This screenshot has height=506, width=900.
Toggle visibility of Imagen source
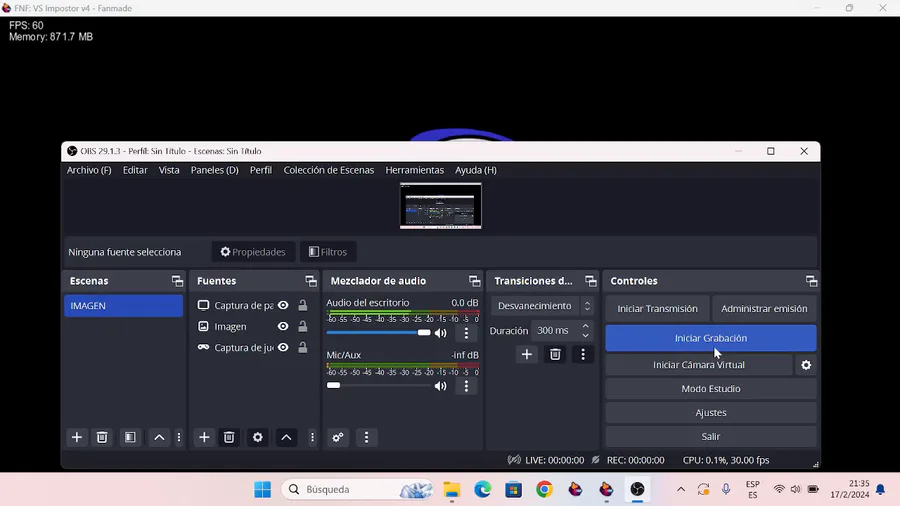click(x=283, y=326)
